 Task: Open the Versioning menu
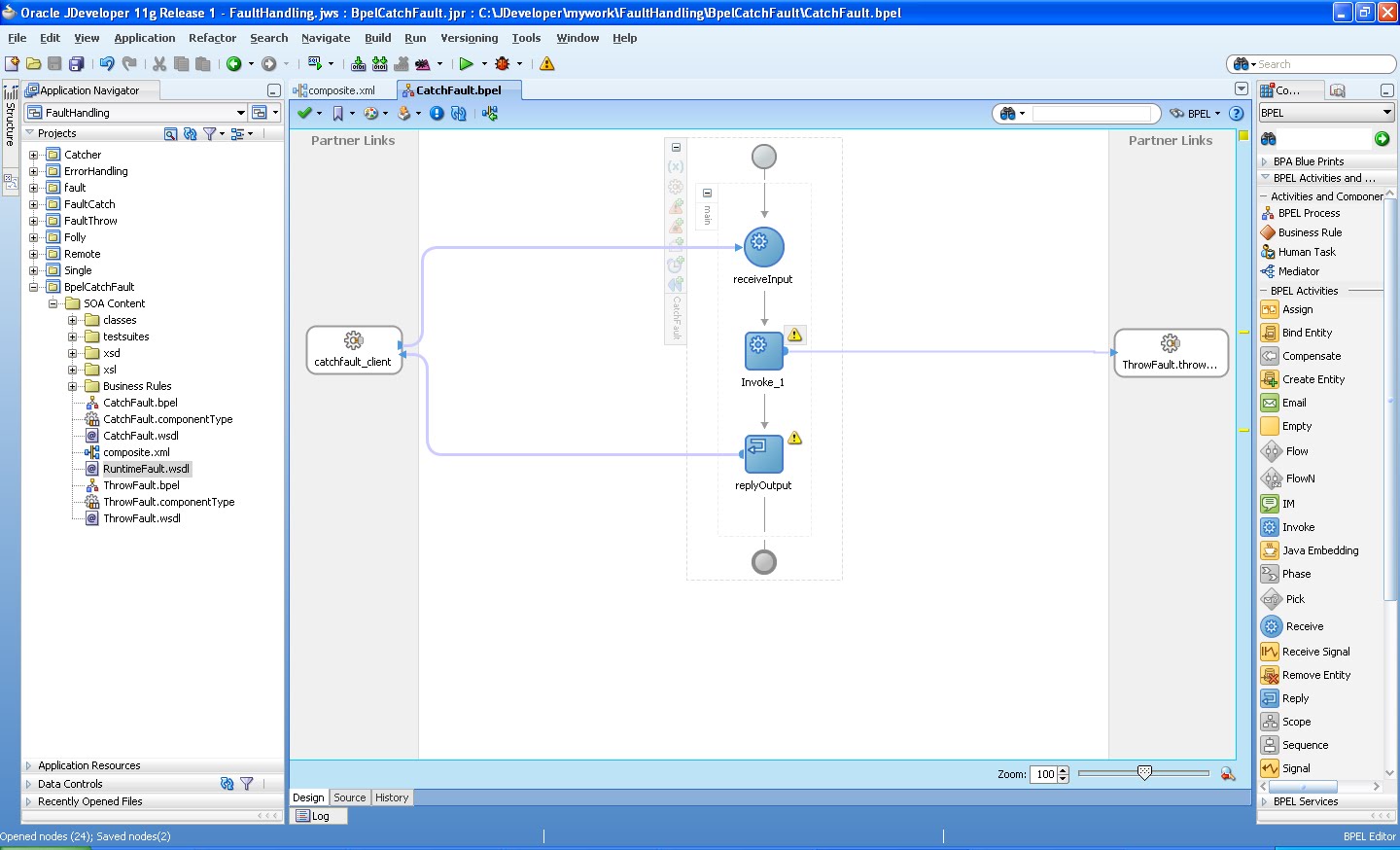[470, 38]
